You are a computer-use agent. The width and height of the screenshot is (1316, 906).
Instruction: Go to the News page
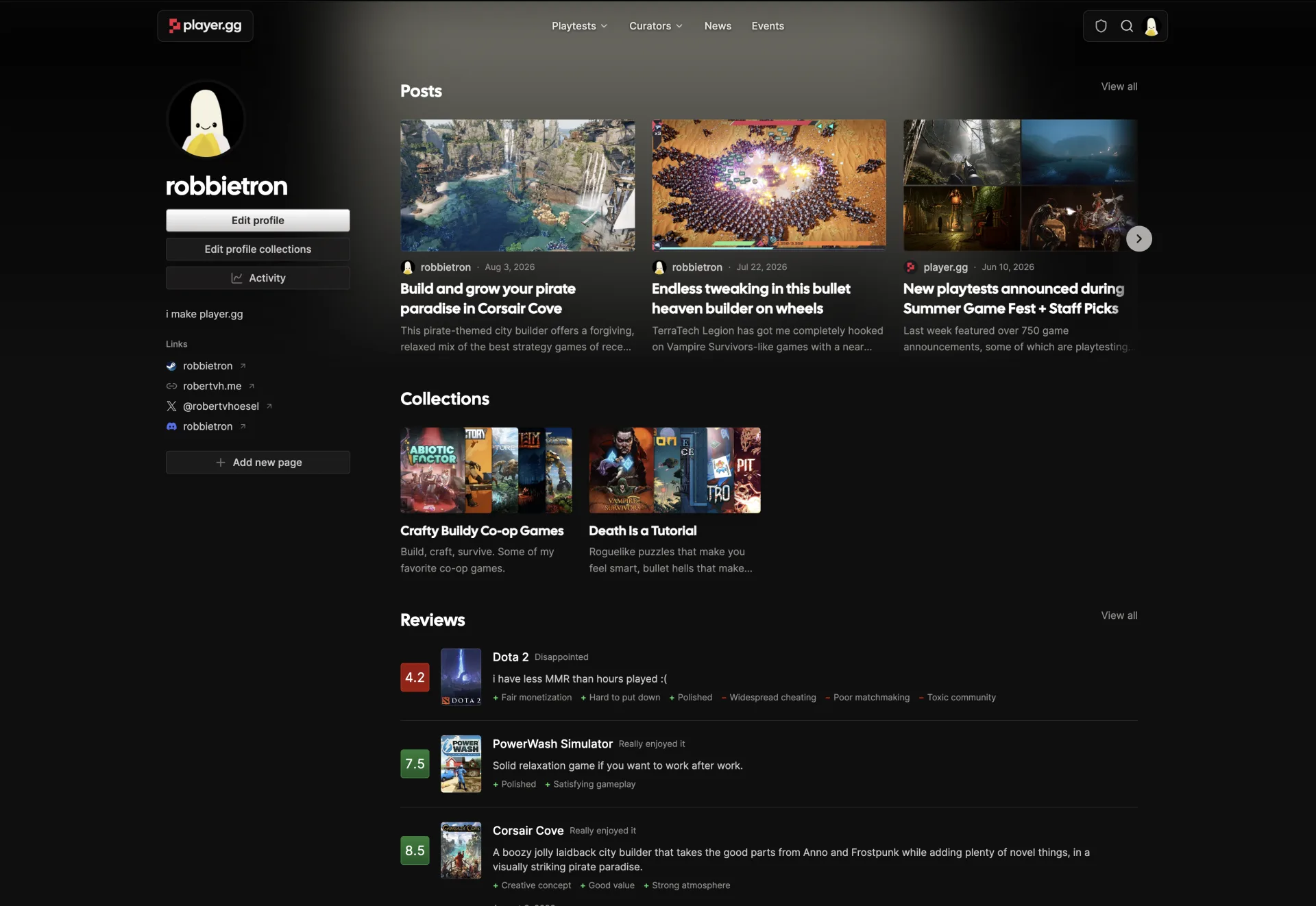pos(718,26)
